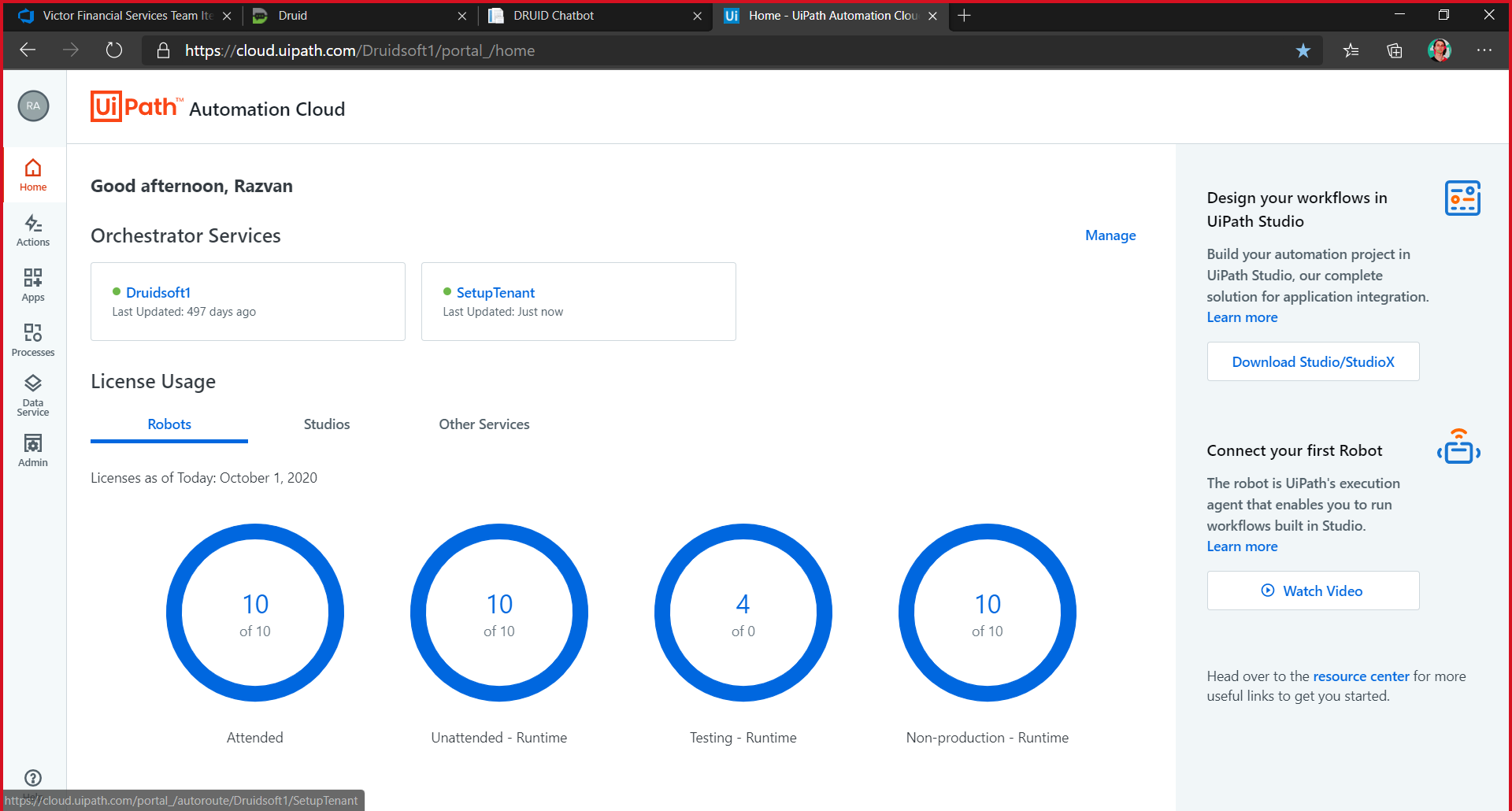Open Processes in the sidebar
This screenshot has height=811, width=1512.
tap(33, 340)
